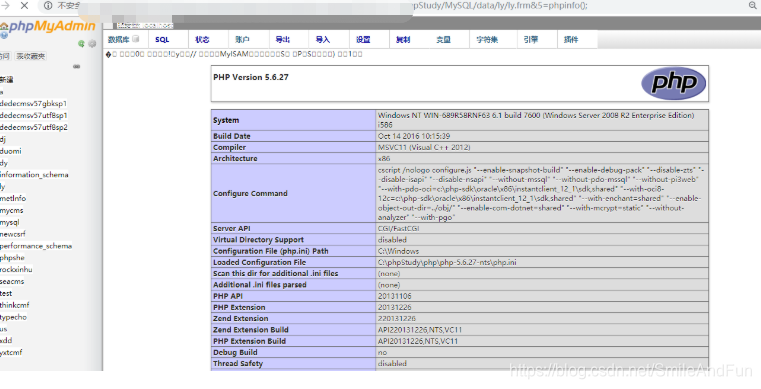Click the PHP Version 5.6.27 heading
Viewport: 761px width, 389px height.
(x=250, y=77)
